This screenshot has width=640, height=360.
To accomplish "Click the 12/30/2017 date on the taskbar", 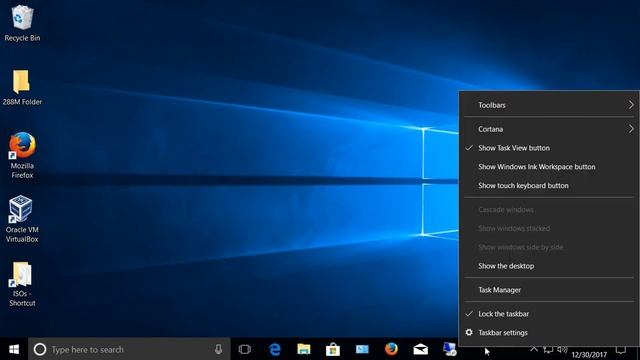I will coord(589,355).
